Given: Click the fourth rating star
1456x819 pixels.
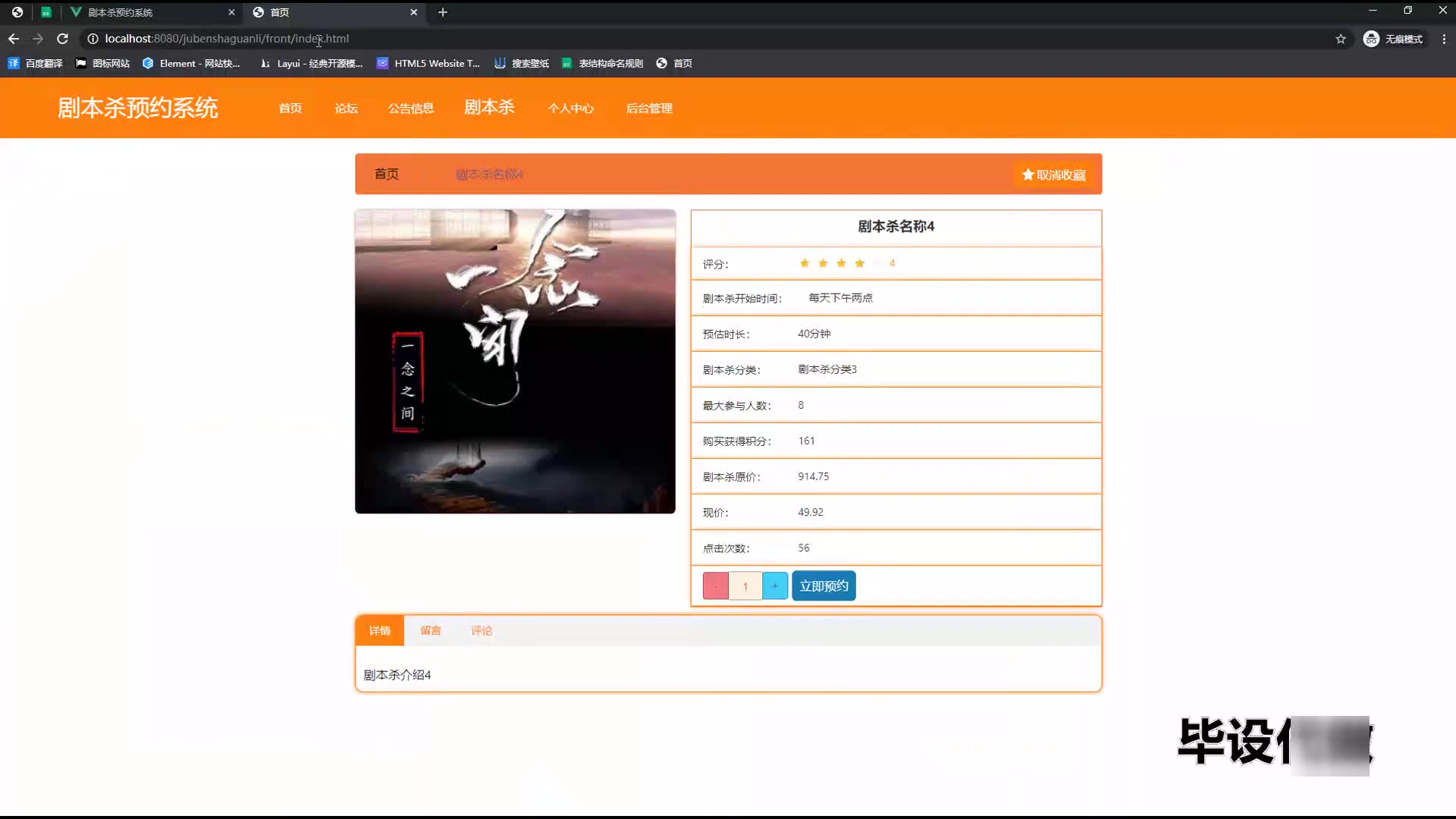Looking at the screenshot, I should tap(859, 263).
